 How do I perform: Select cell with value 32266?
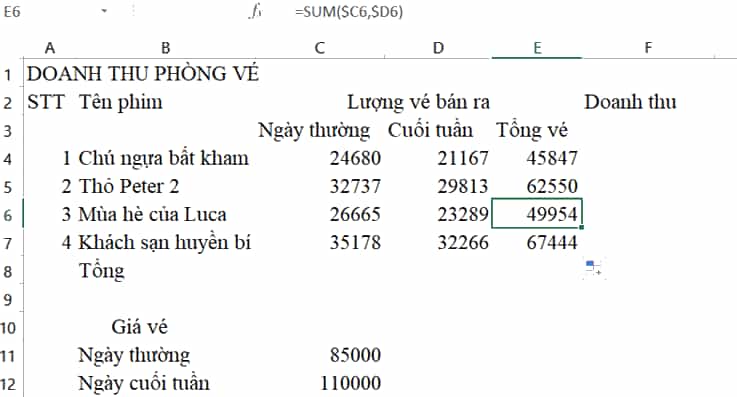pyautogui.click(x=463, y=243)
